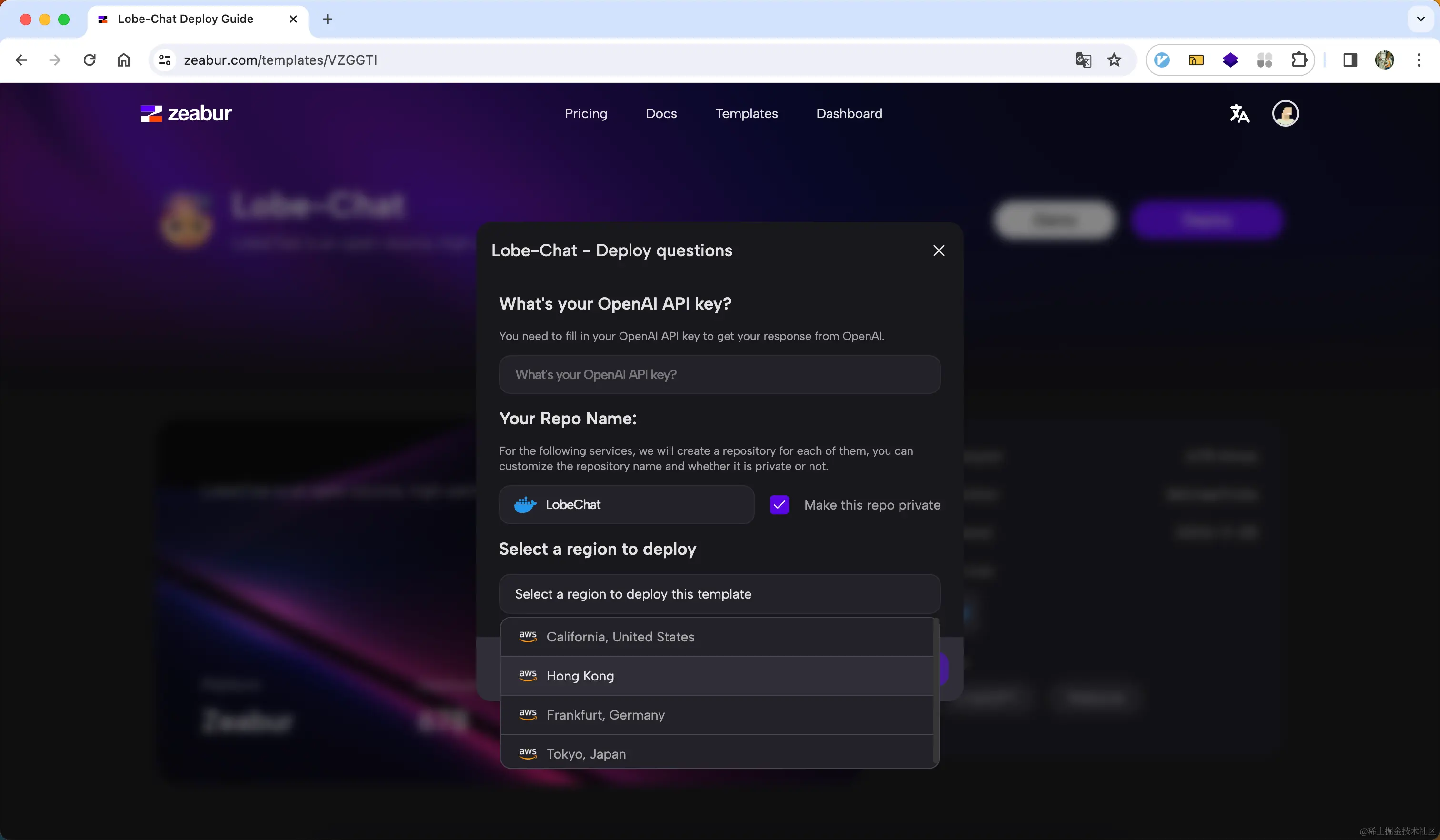This screenshot has height=840, width=1440.
Task: Click the LobeChat repo name field
Action: (626, 505)
